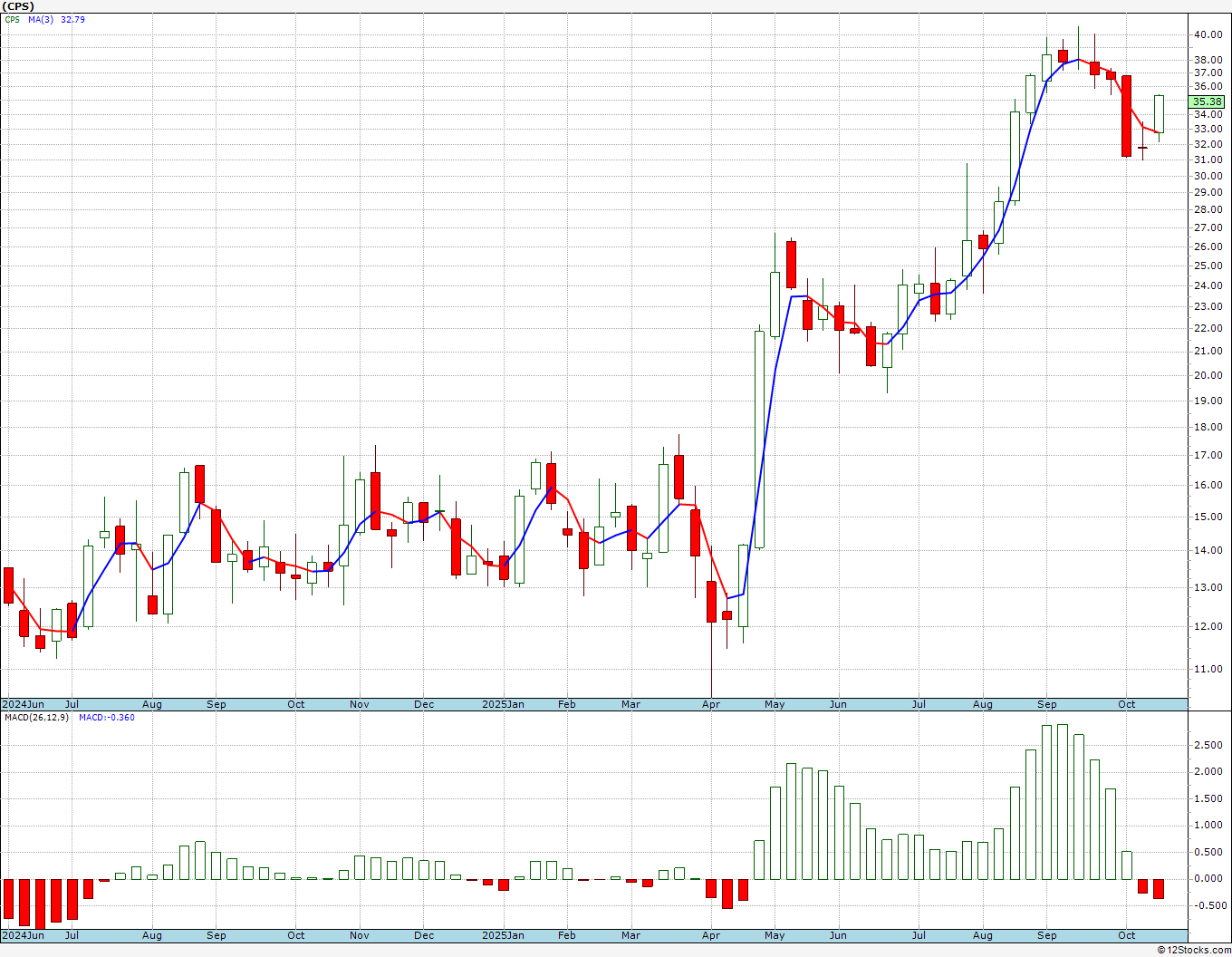
Task: Select the 15.00 price axis label
Action: (1208, 517)
